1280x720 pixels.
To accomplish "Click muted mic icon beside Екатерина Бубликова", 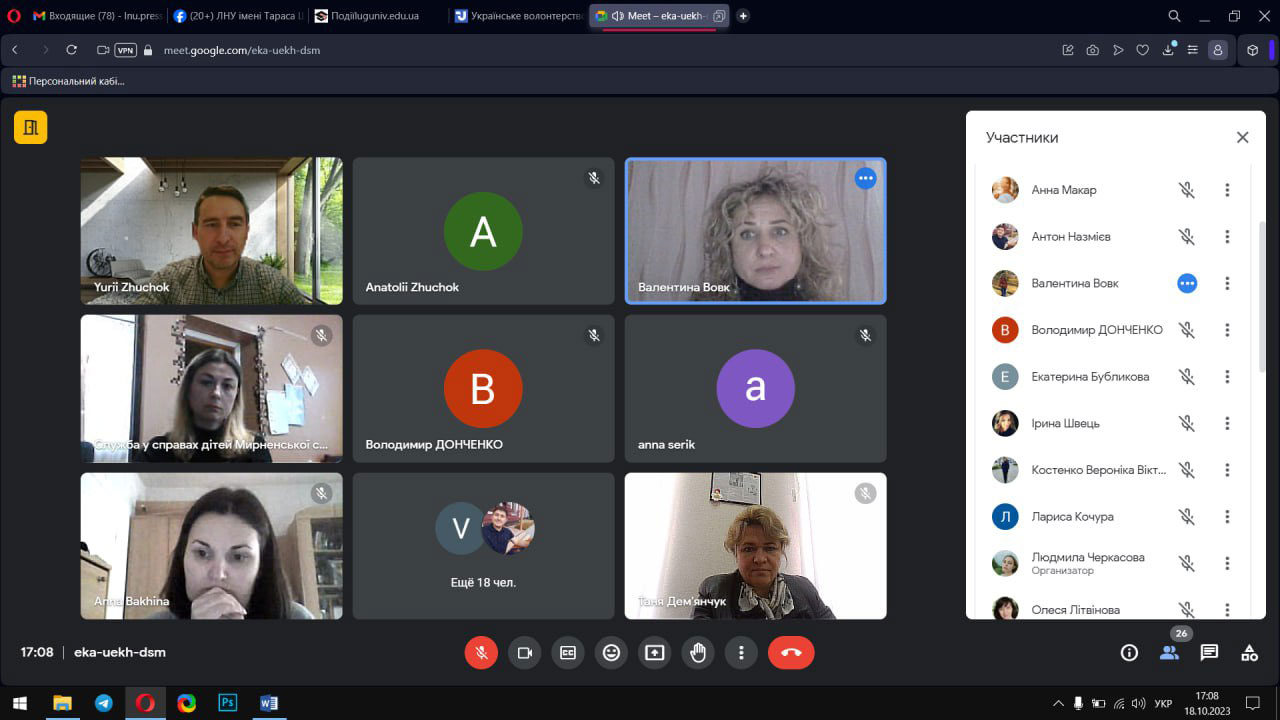I will (1187, 377).
